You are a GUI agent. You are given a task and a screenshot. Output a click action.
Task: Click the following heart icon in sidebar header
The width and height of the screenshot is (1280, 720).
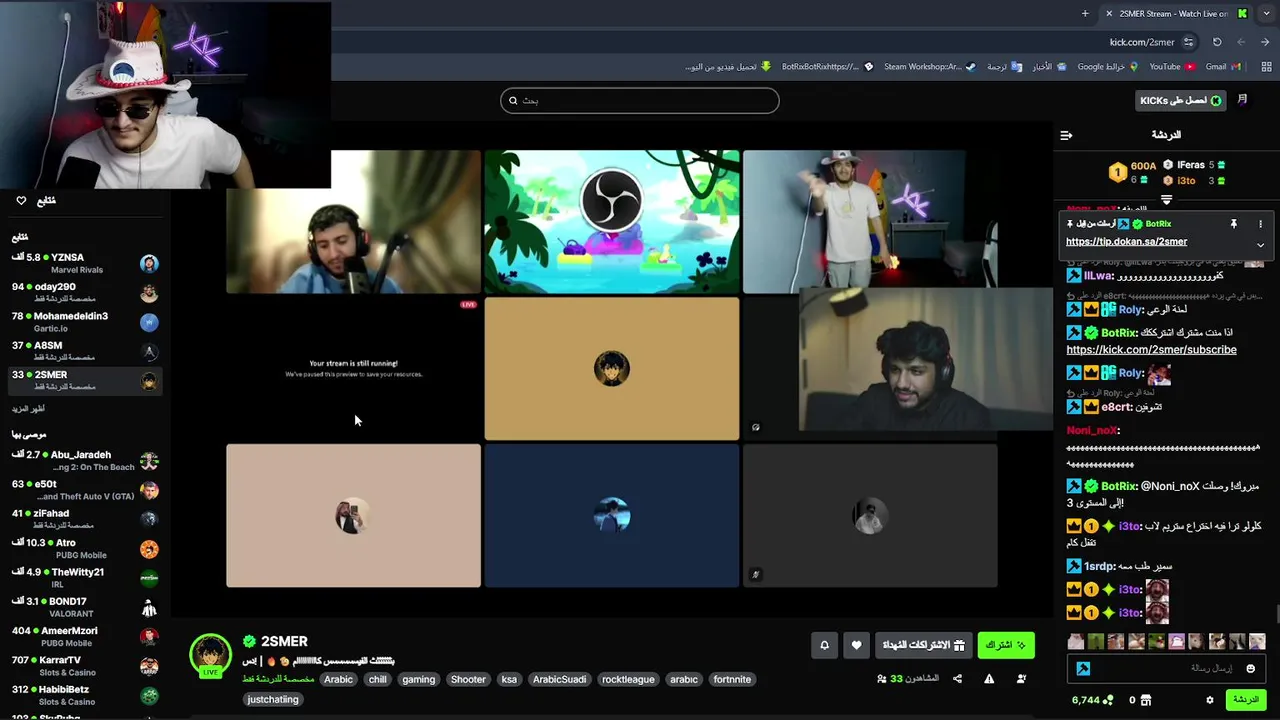click(x=21, y=201)
